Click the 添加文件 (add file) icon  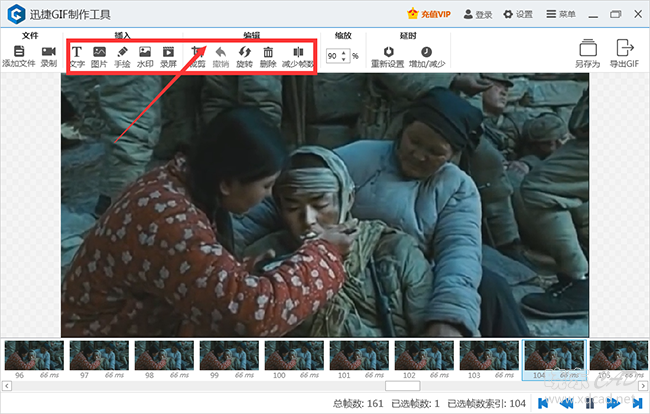pyautogui.click(x=19, y=51)
